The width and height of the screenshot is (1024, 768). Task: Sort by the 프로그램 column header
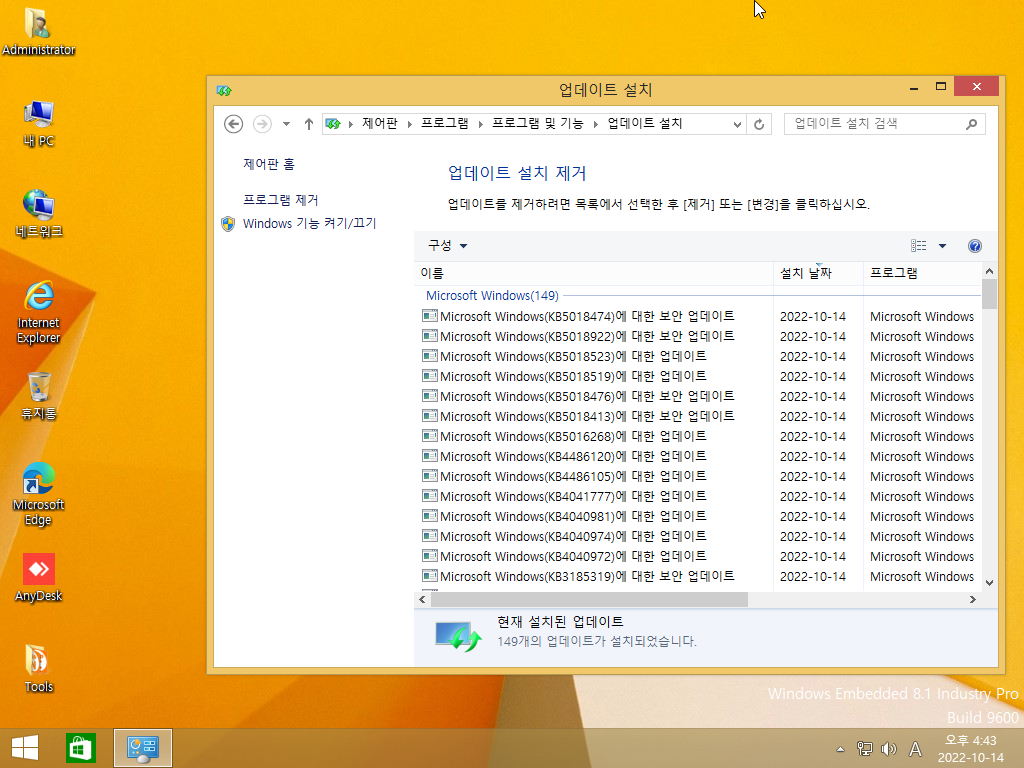(922, 273)
